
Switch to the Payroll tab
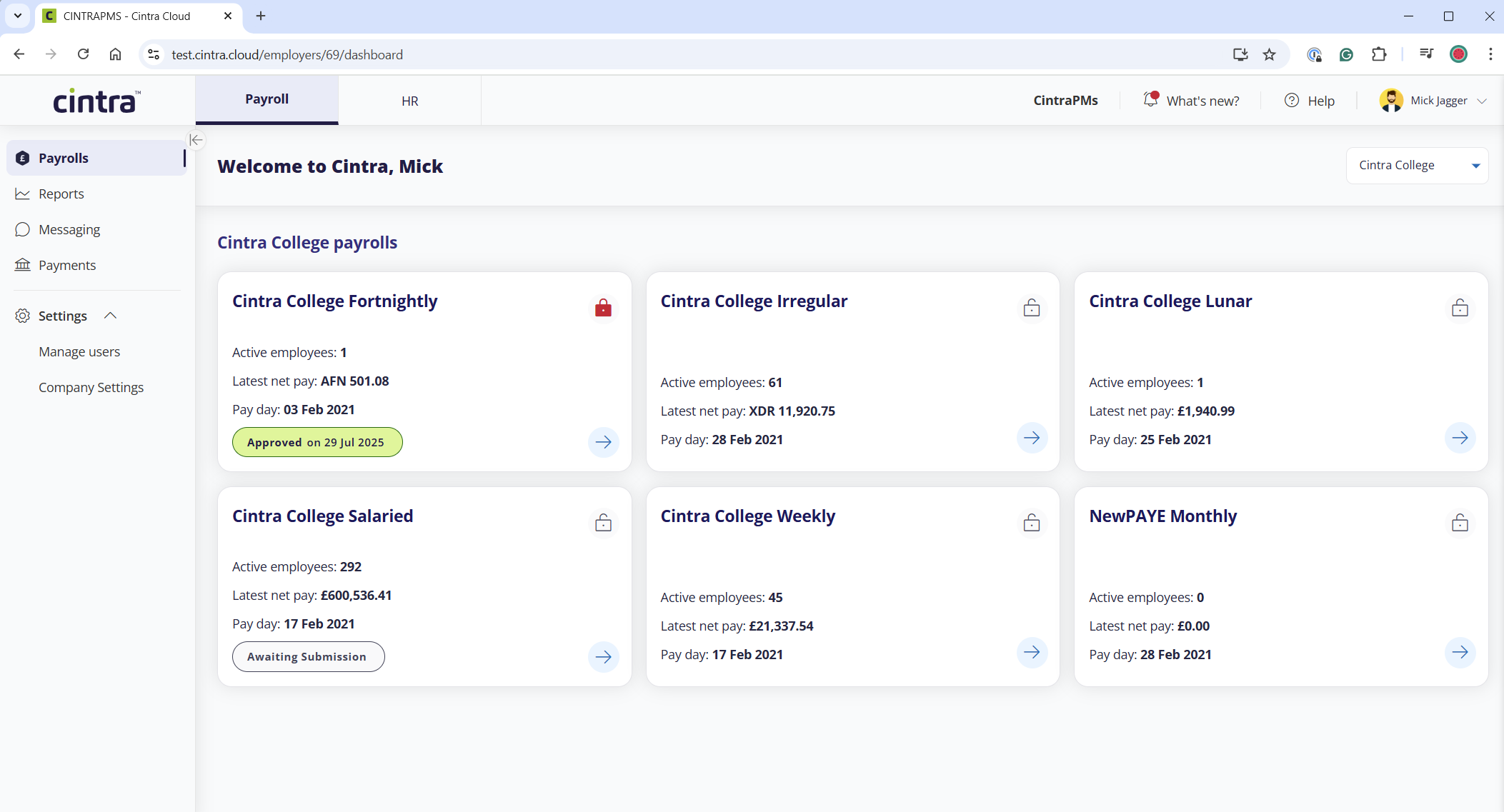coord(267,99)
